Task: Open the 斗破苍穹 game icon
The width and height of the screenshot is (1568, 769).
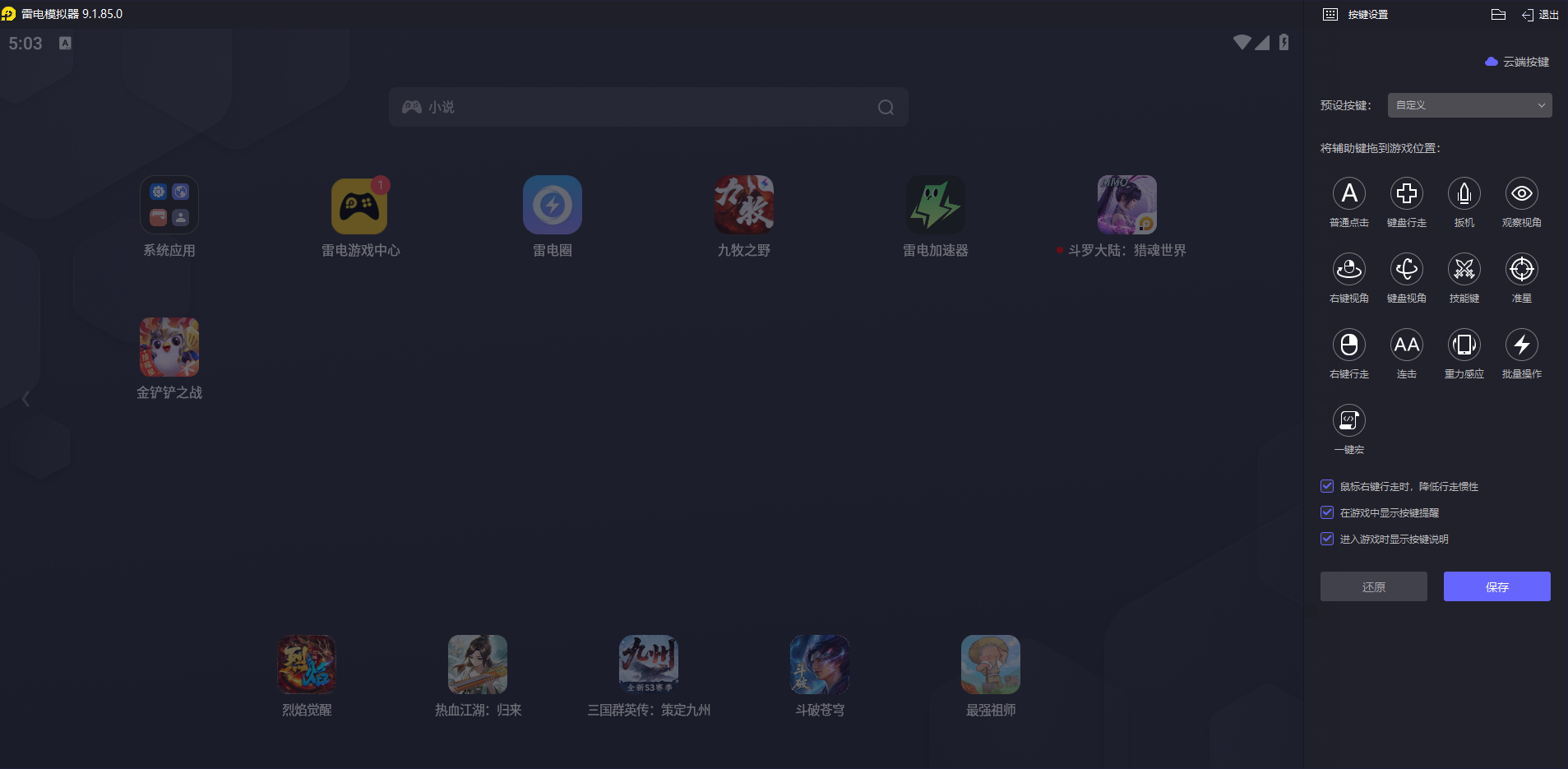Action: pos(820,665)
